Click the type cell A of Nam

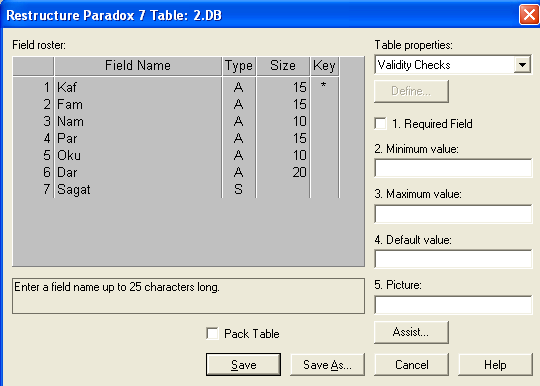(239, 121)
